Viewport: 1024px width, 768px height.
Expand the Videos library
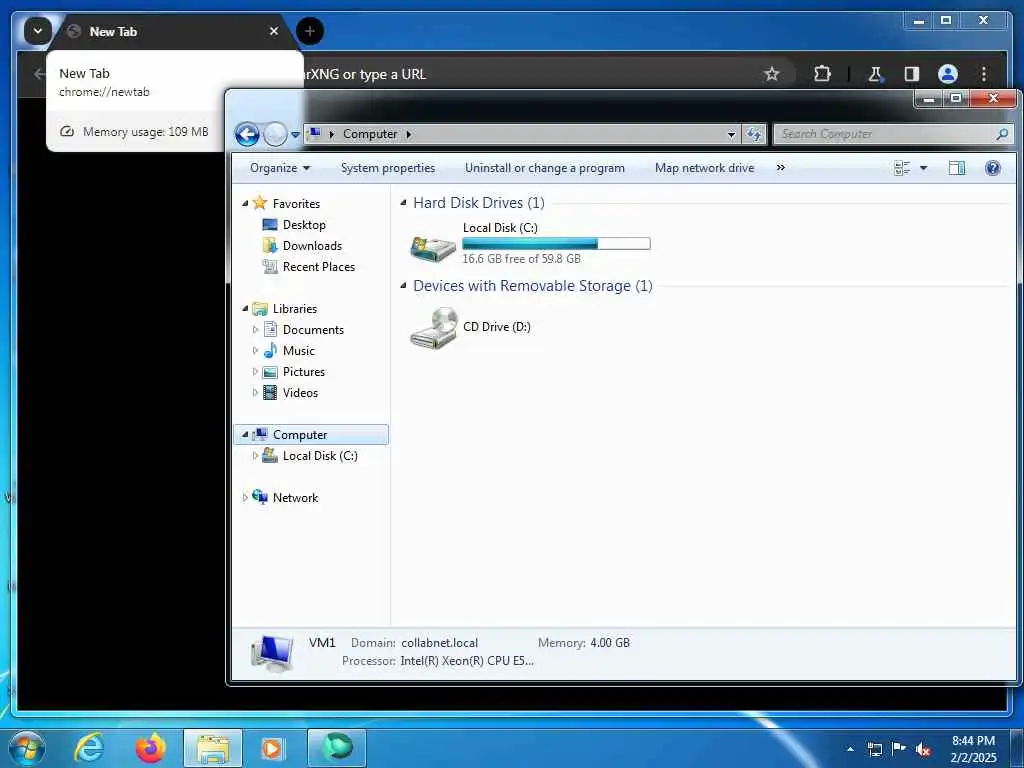click(x=255, y=392)
